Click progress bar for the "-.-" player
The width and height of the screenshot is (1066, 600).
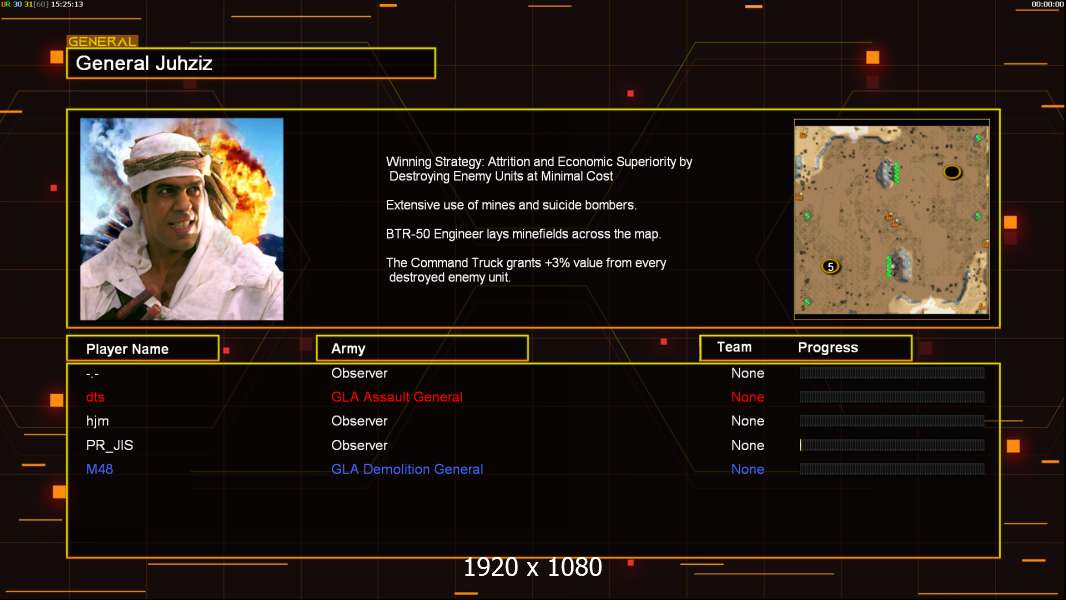tap(892, 372)
